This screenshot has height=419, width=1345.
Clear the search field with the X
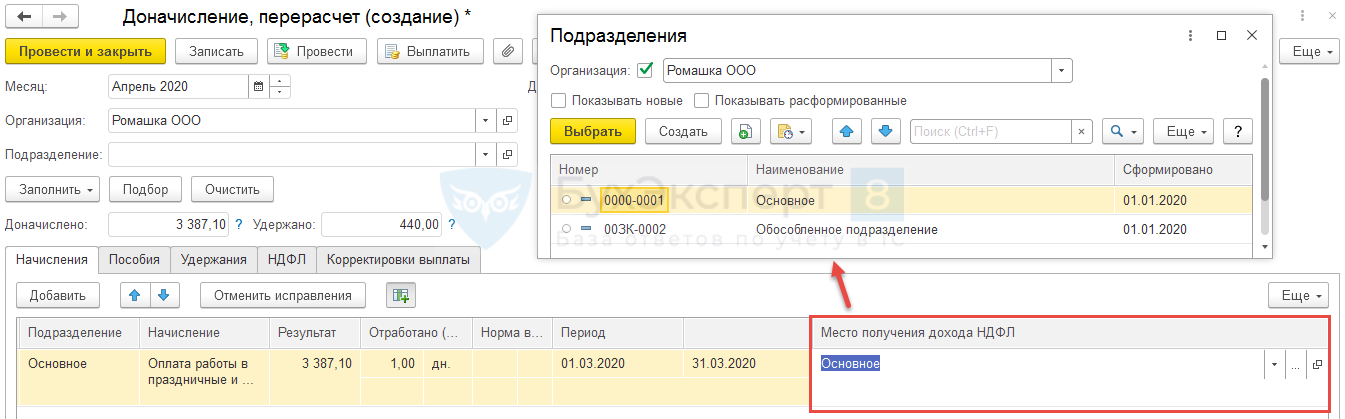(1081, 132)
